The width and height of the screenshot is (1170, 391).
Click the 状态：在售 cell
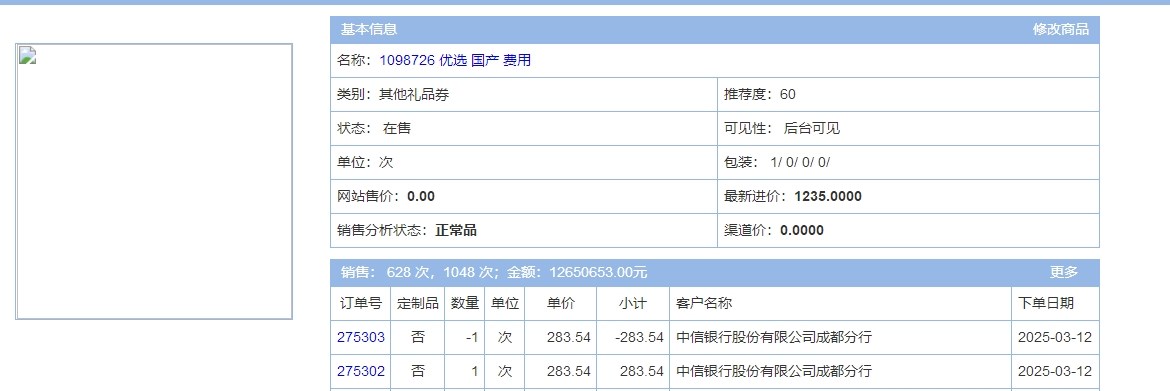pos(523,128)
